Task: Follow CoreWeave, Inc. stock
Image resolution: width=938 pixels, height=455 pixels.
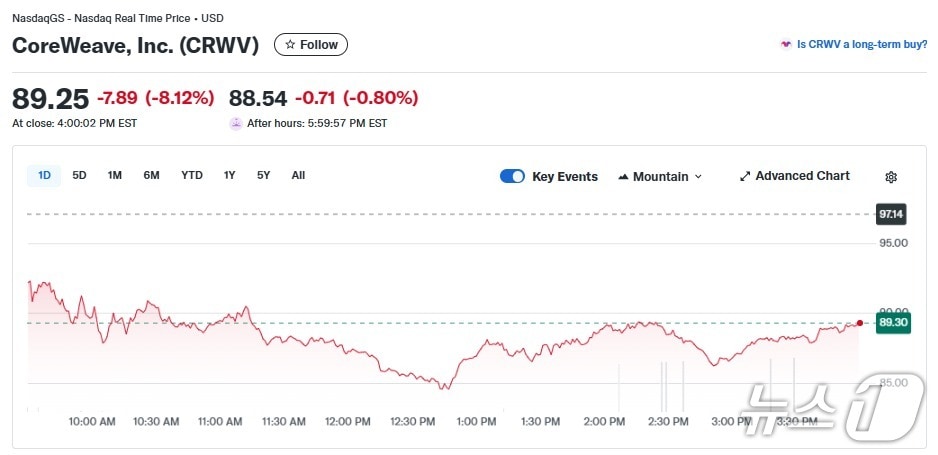Action: [x=311, y=45]
